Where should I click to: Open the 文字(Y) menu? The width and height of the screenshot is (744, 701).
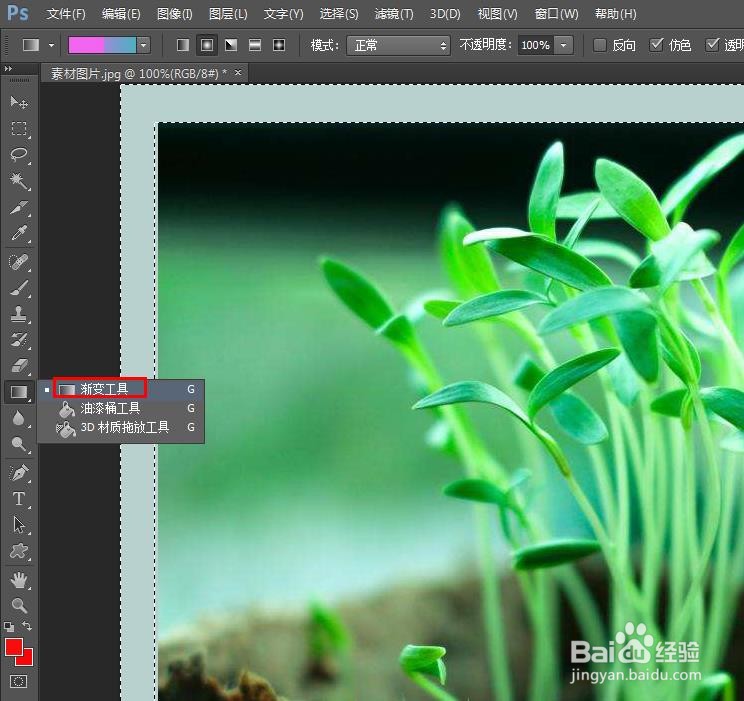(283, 14)
